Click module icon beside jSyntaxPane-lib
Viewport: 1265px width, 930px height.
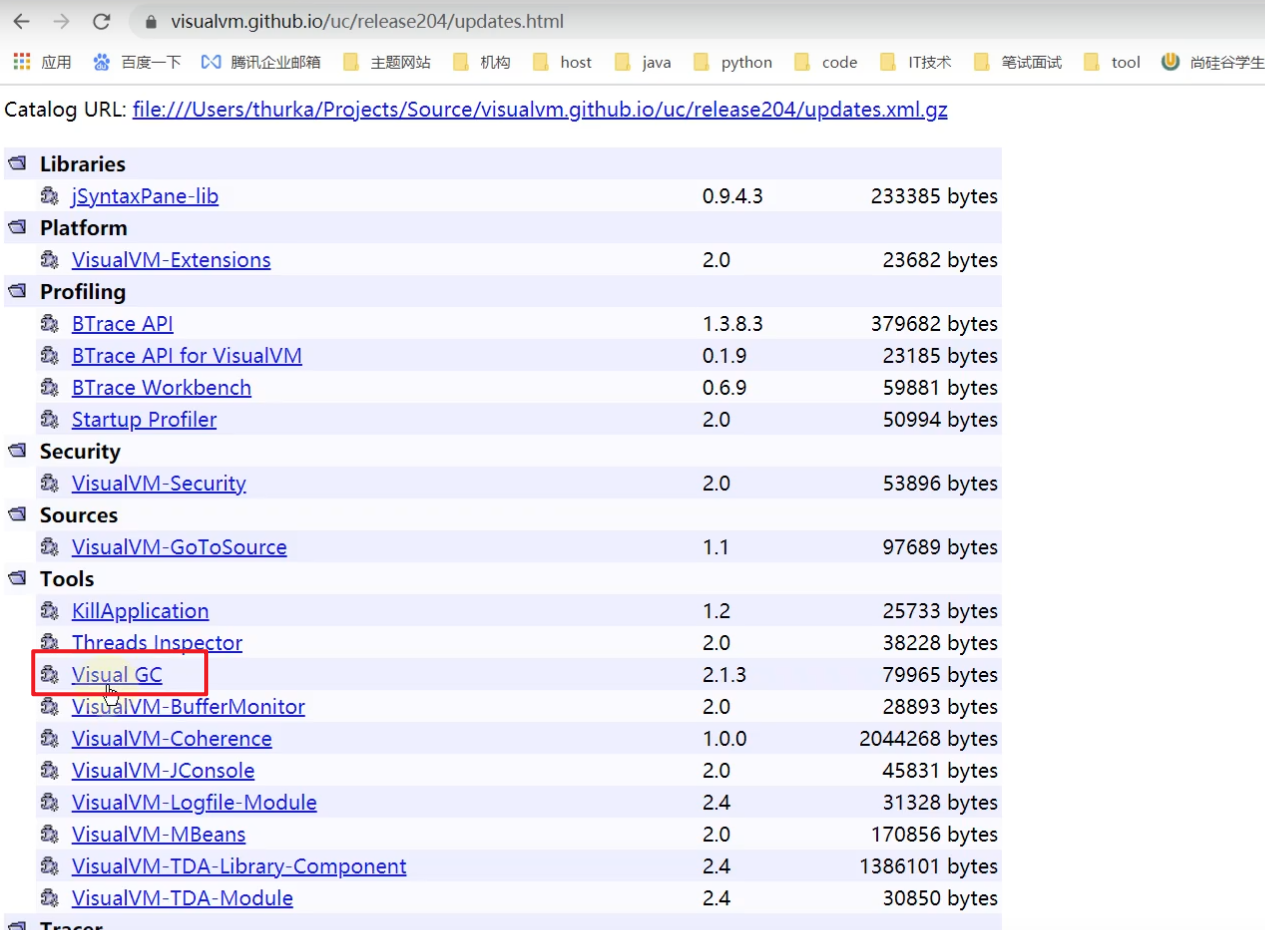click(50, 196)
